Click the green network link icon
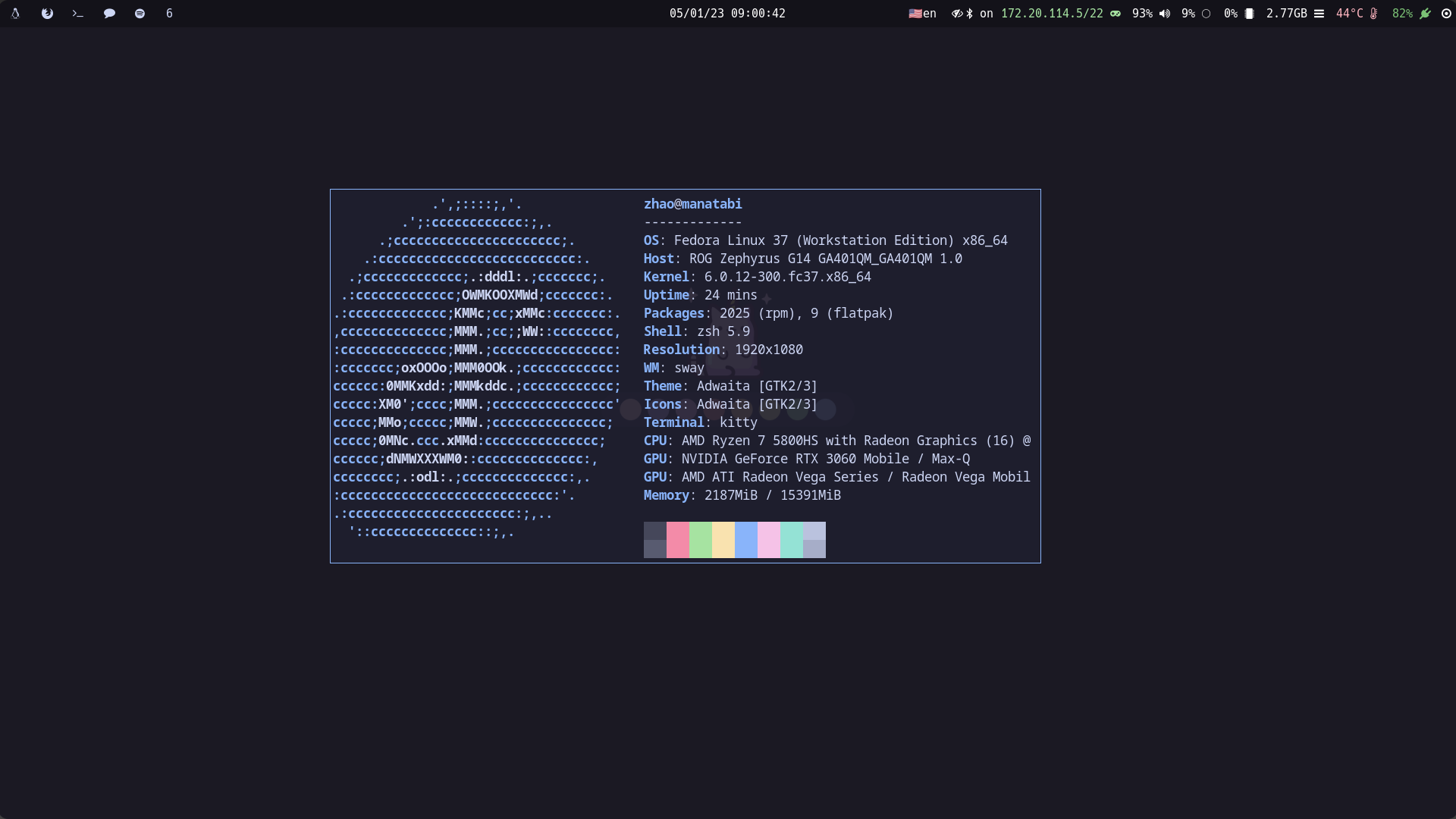The height and width of the screenshot is (819, 1456). pyautogui.click(x=1116, y=14)
